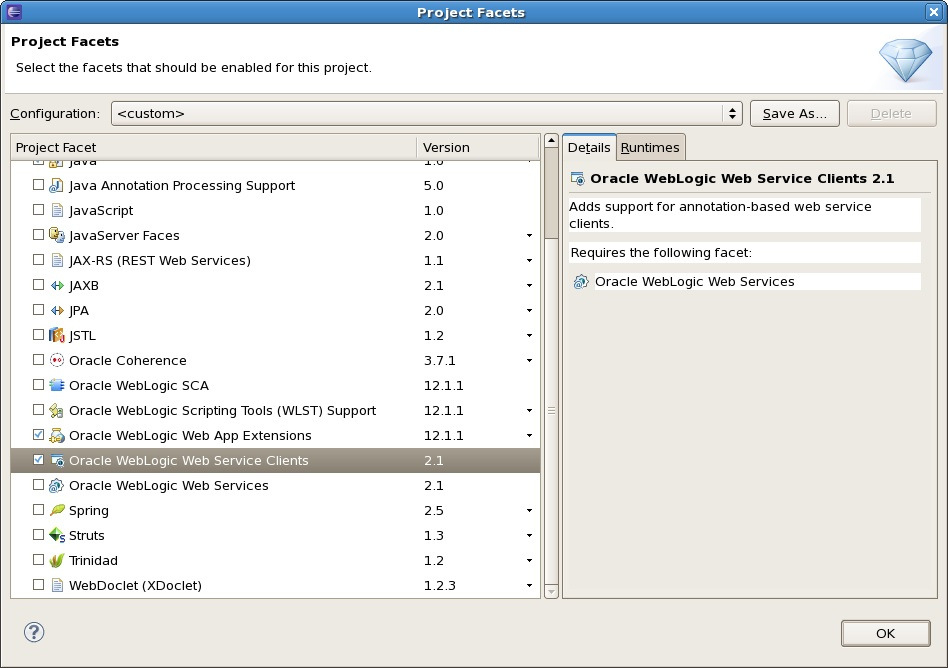This screenshot has width=948, height=668.
Task: Click the Version column header
Action: coord(478,148)
